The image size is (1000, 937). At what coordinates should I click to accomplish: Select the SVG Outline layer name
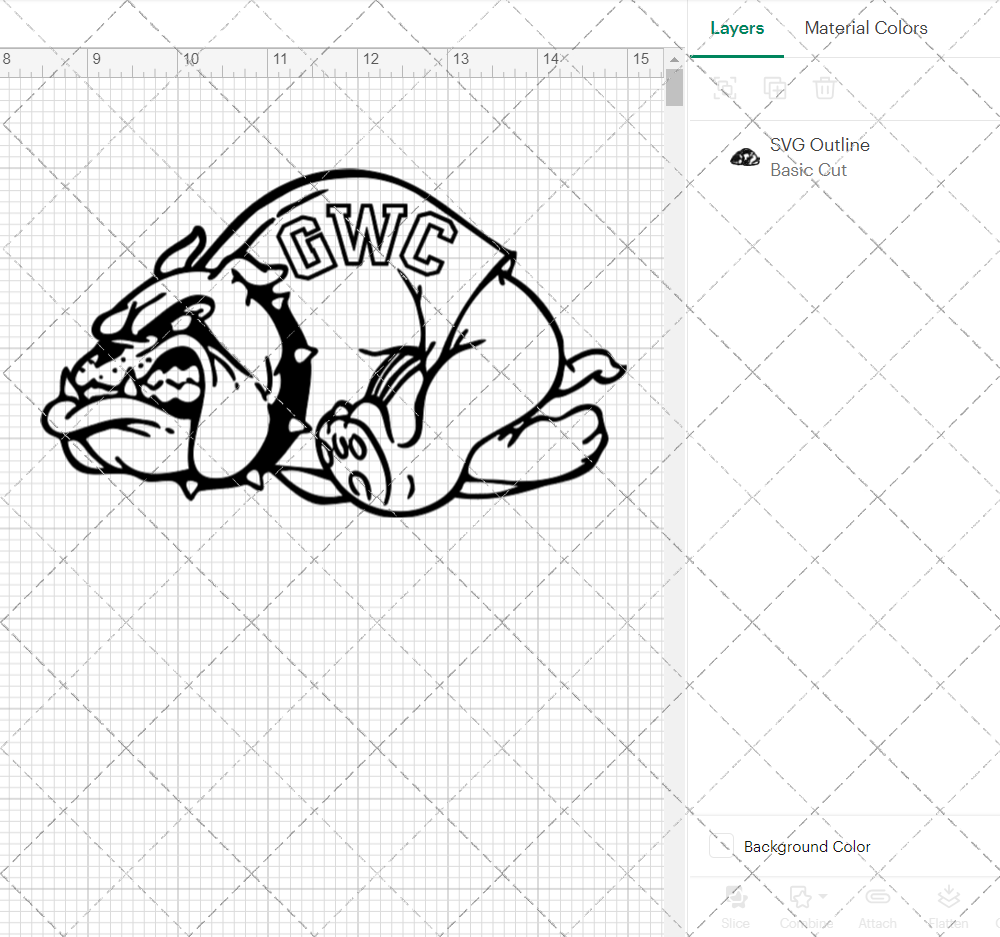[820, 145]
